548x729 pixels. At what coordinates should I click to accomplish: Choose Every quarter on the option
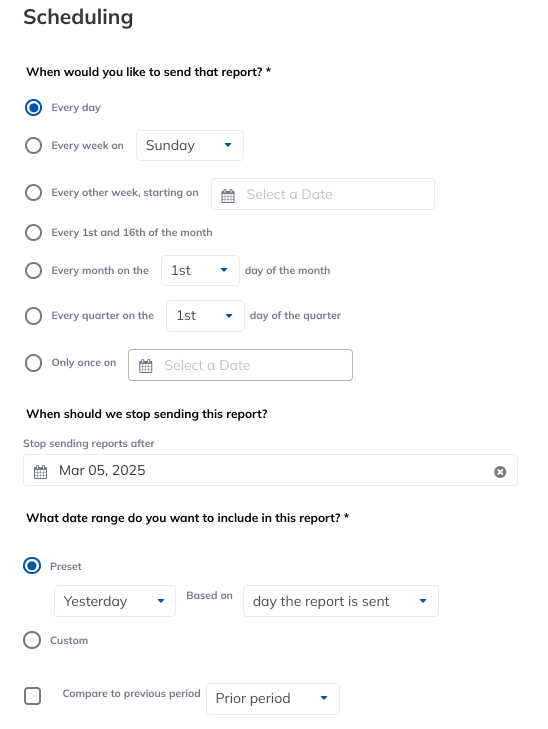pyautogui.click(x=33, y=316)
